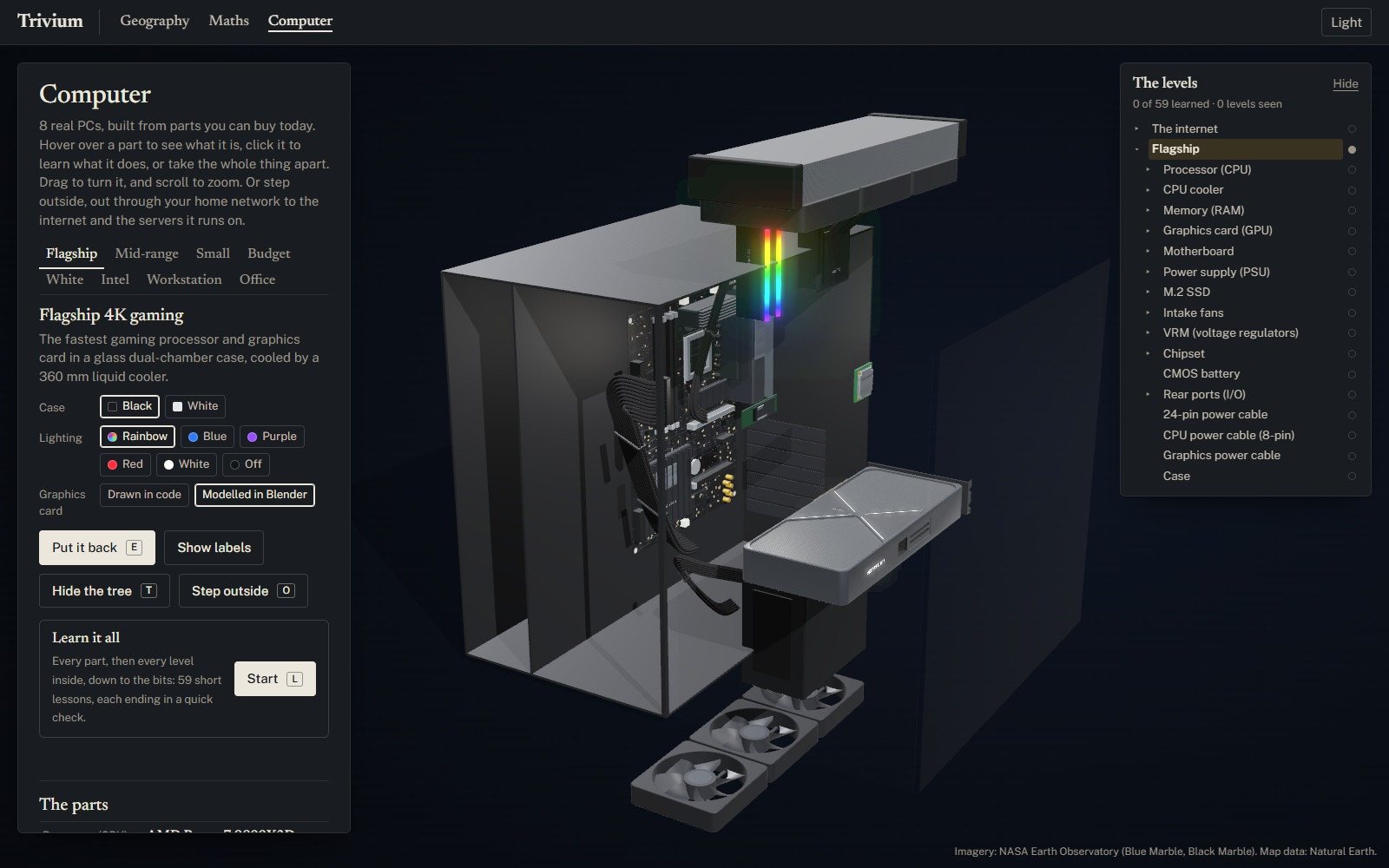This screenshot has width=1389, height=868.
Task: Expand Graphics card (GPU) row arrow
Action: [1148, 231]
